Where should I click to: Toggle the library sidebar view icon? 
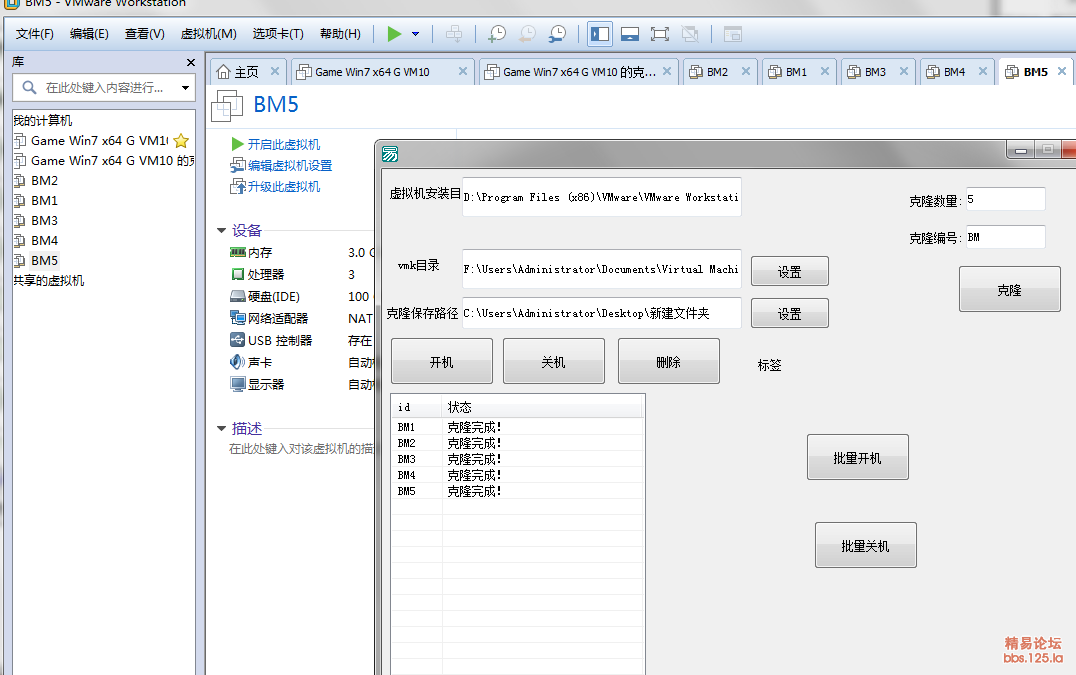click(600, 34)
